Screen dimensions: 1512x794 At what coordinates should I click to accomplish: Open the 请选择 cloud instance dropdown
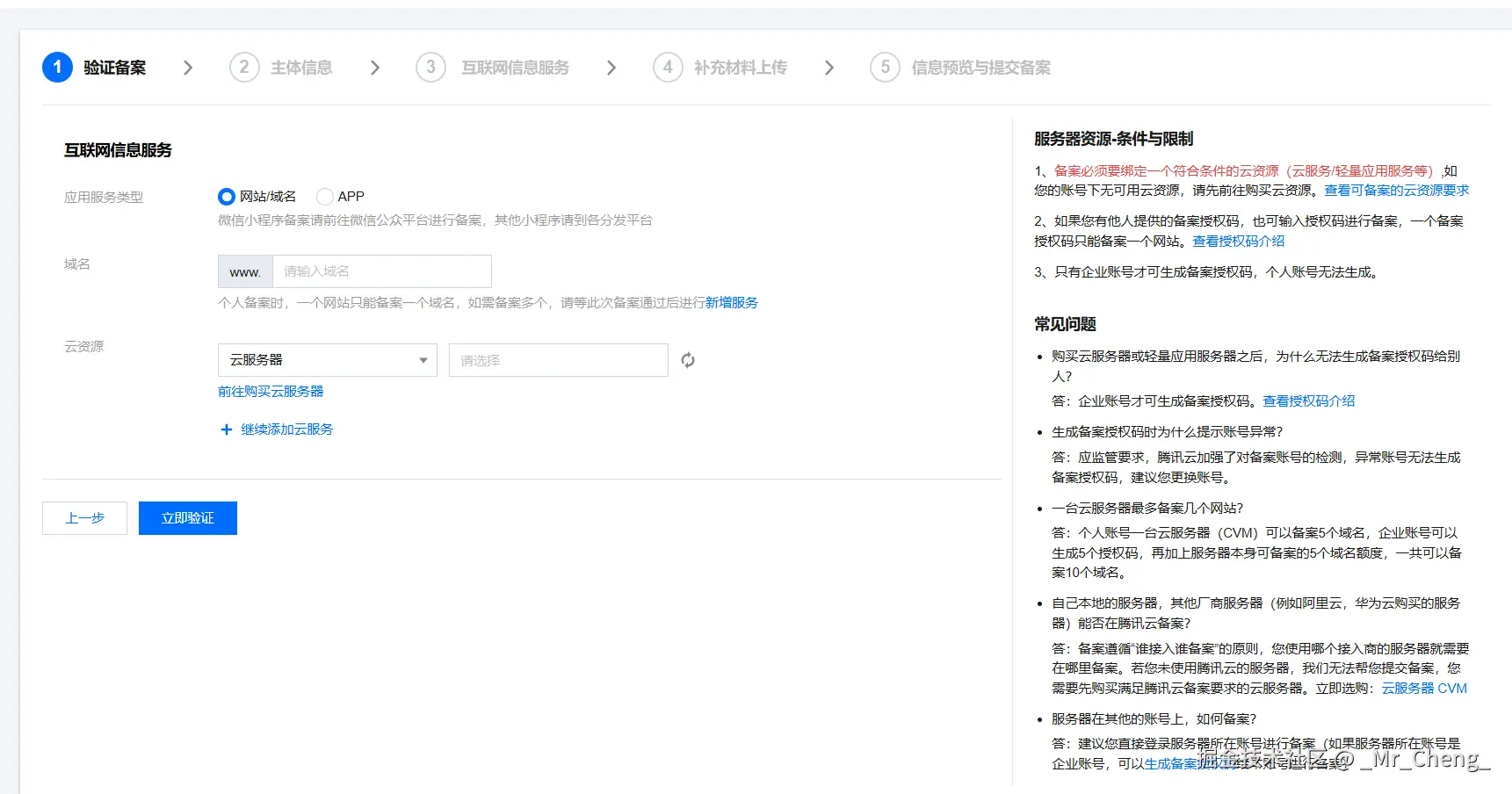[559, 360]
